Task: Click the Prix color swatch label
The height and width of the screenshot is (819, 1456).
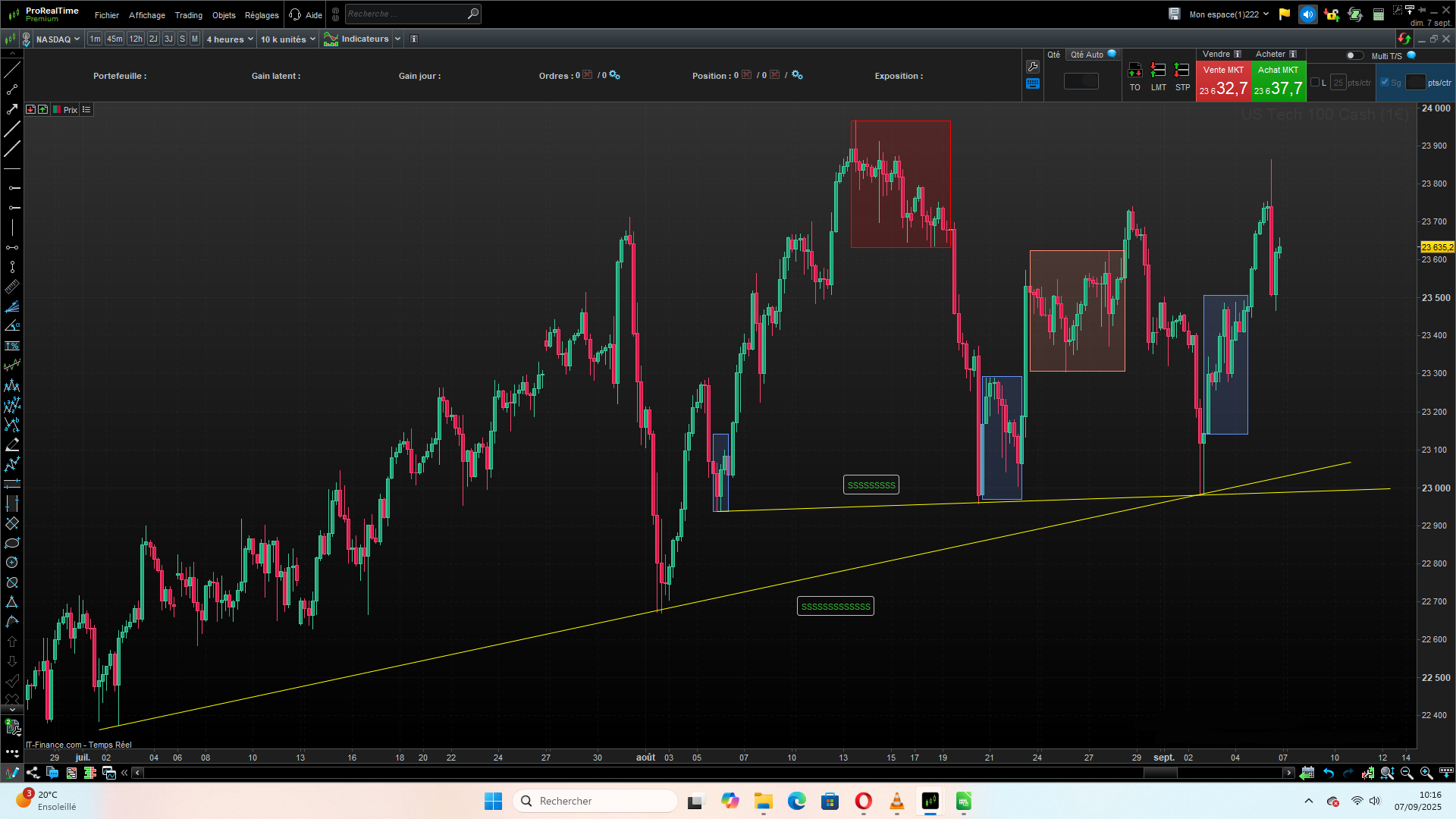Action: (66, 110)
